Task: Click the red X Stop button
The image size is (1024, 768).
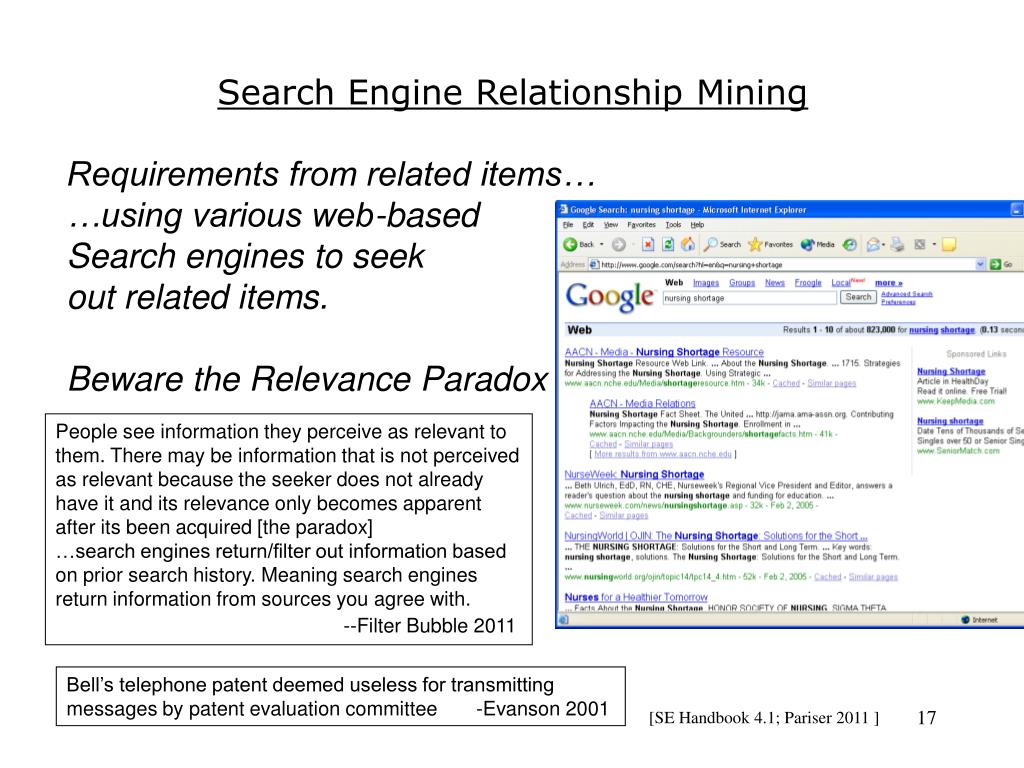Action: click(x=648, y=244)
